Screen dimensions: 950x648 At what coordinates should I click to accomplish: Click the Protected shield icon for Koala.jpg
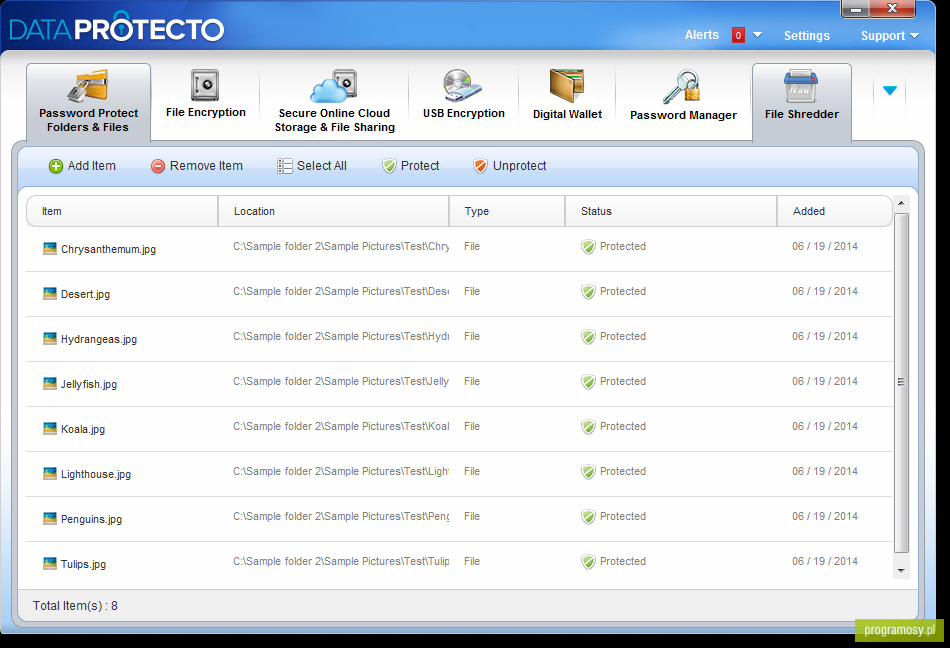(x=588, y=427)
